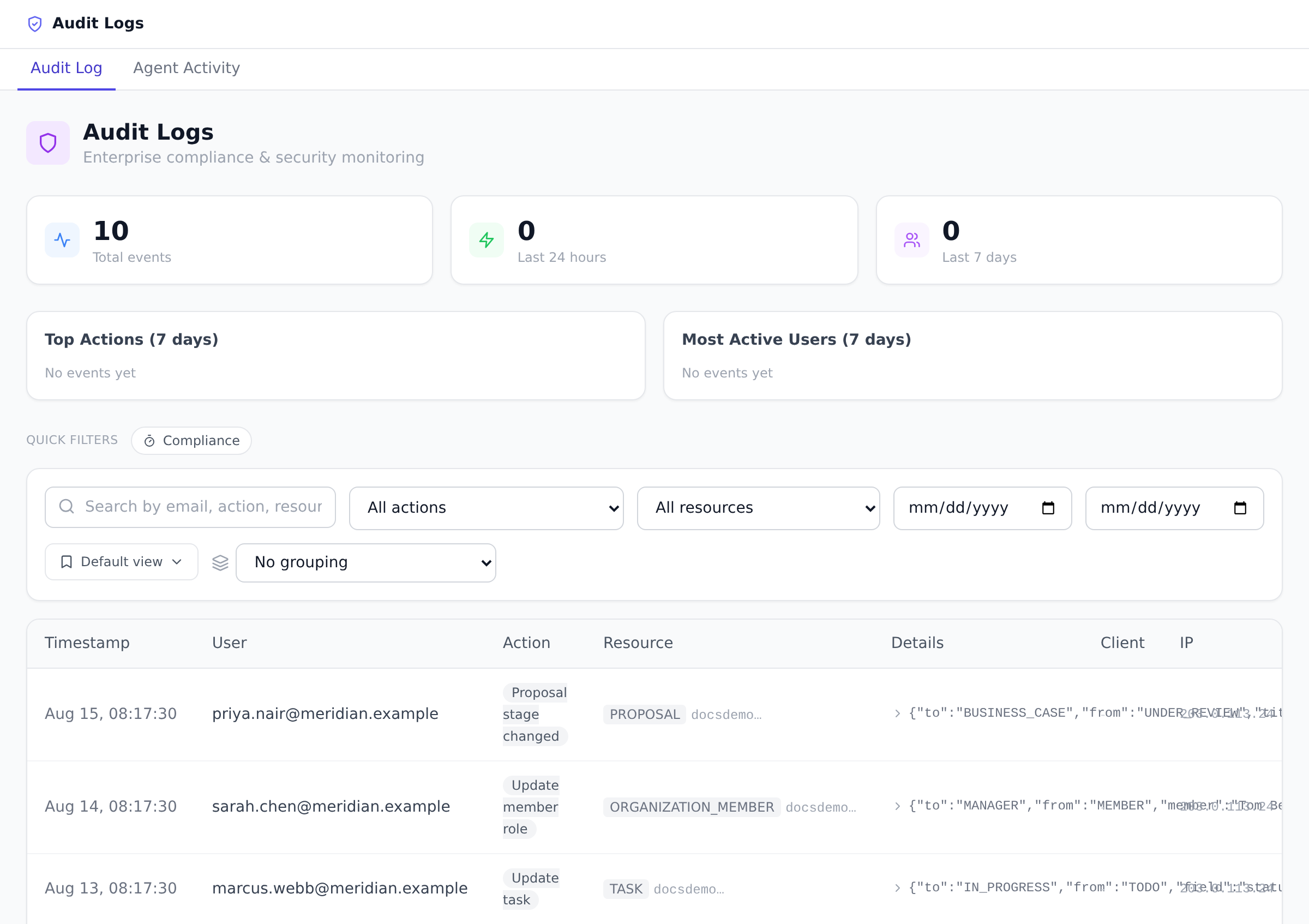This screenshot has width=1309, height=924.
Task: Click the shield icon beside Audit Logs header
Action: pos(35,23)
